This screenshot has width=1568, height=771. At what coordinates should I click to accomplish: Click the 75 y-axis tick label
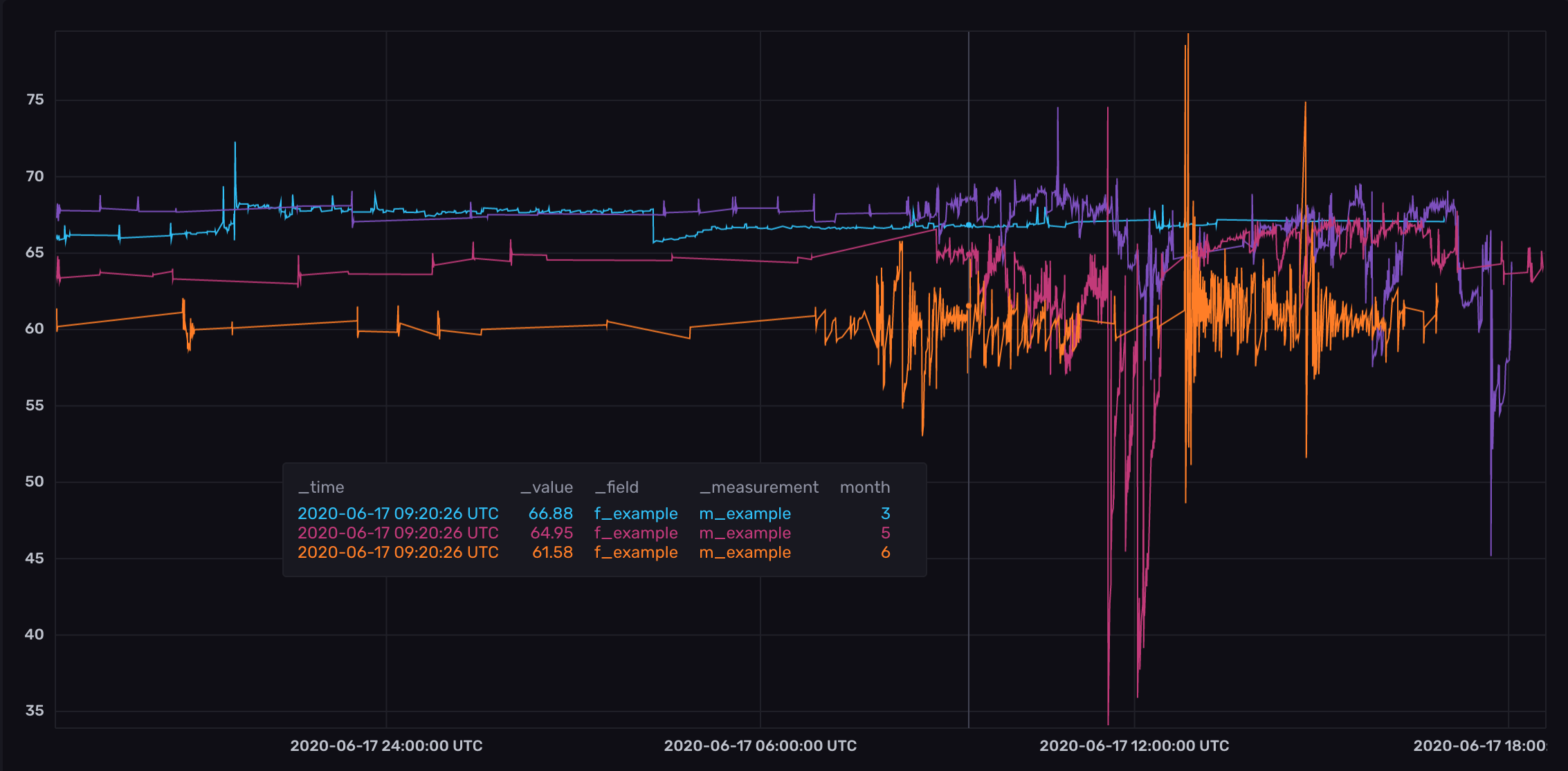click(35, 100)
